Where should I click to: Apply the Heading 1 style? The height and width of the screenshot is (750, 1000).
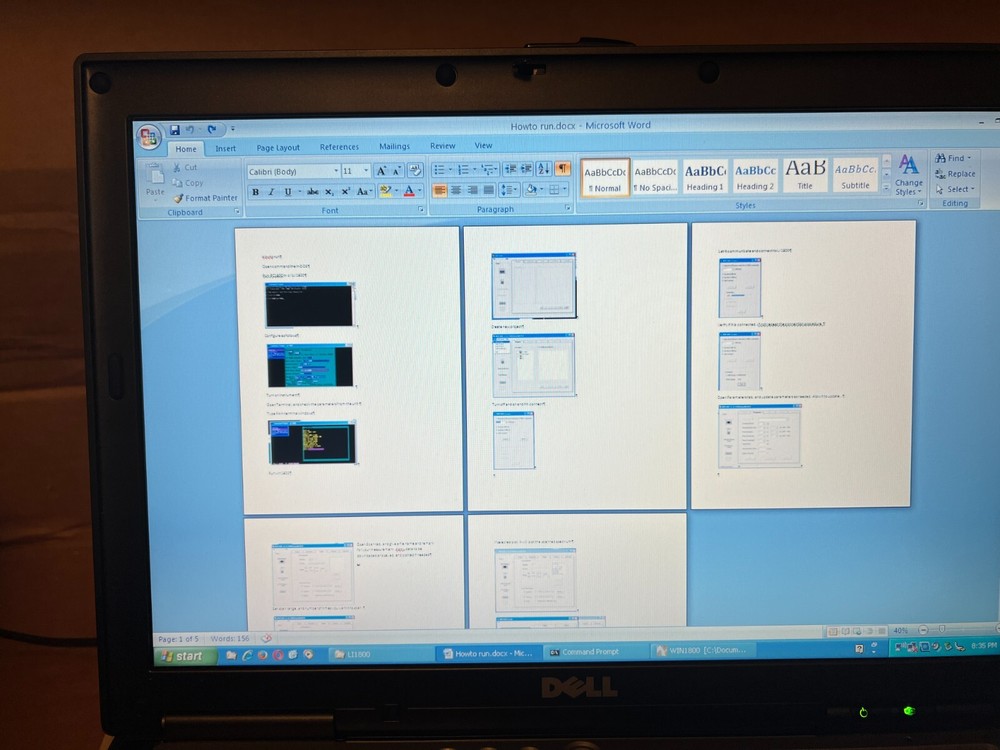(704, 175)
